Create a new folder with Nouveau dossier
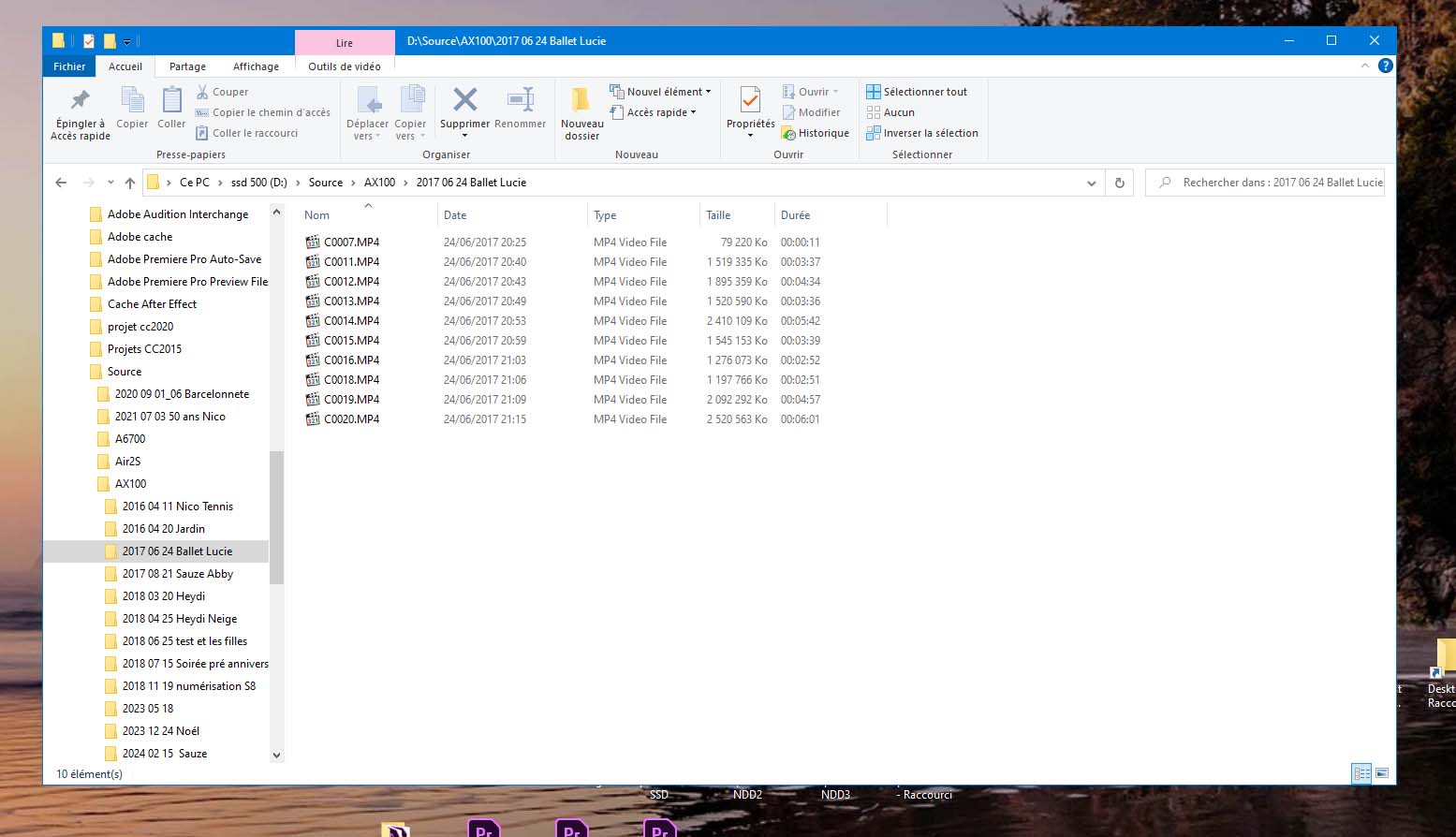1456x837 pixels. coord(581,101)
